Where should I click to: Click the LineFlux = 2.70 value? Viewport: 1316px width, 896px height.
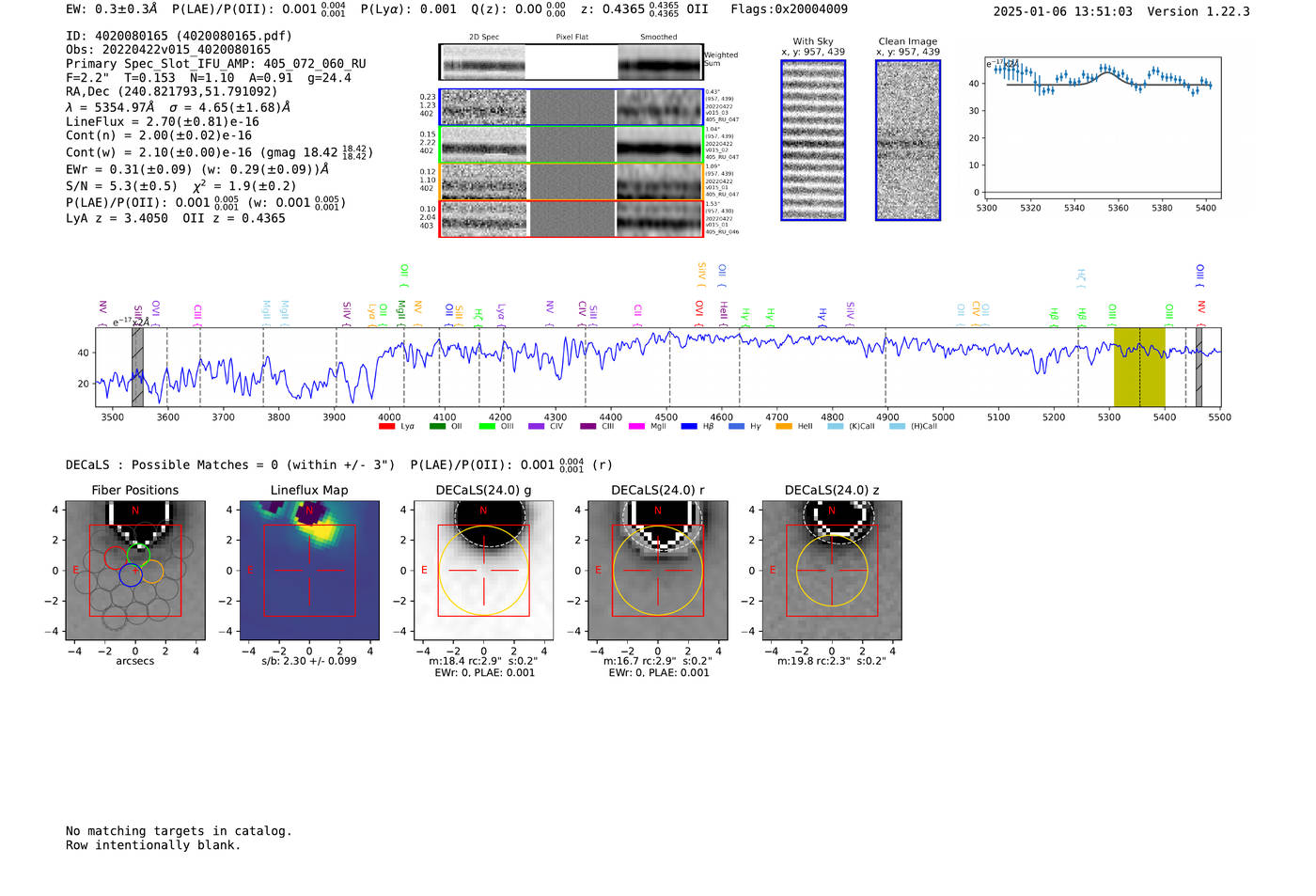[x=163, y=121]
